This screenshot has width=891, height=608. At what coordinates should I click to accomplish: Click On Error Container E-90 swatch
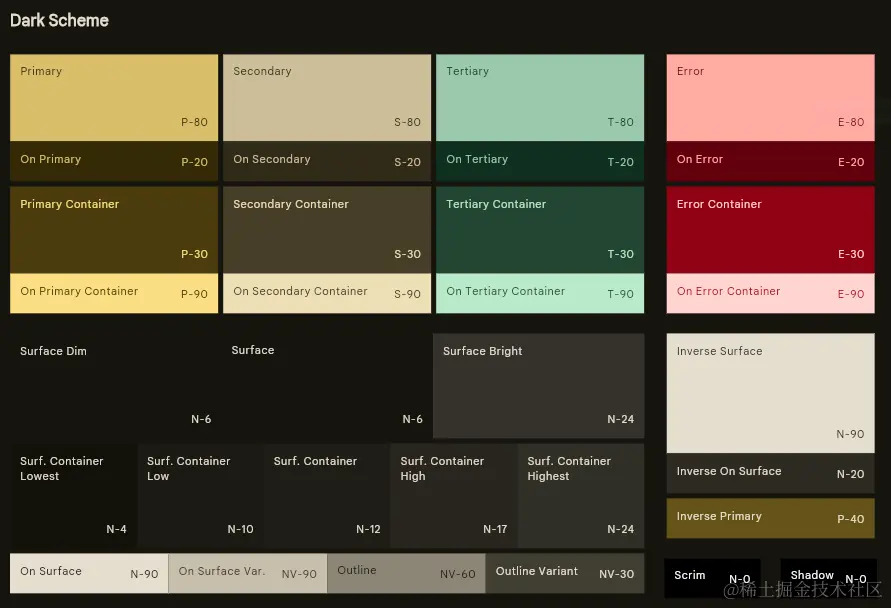click(770, 293)
